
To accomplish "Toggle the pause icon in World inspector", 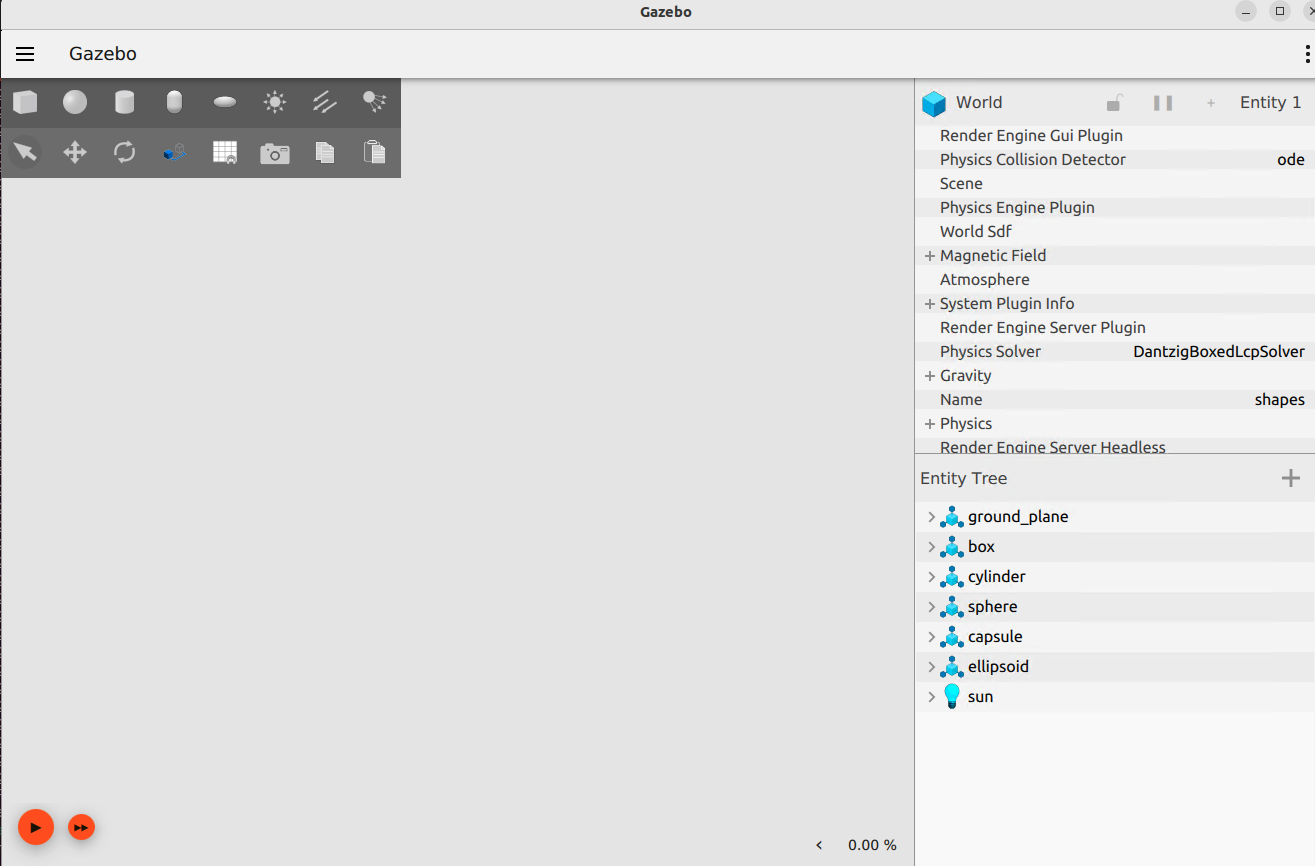I will coord(1162,102).
